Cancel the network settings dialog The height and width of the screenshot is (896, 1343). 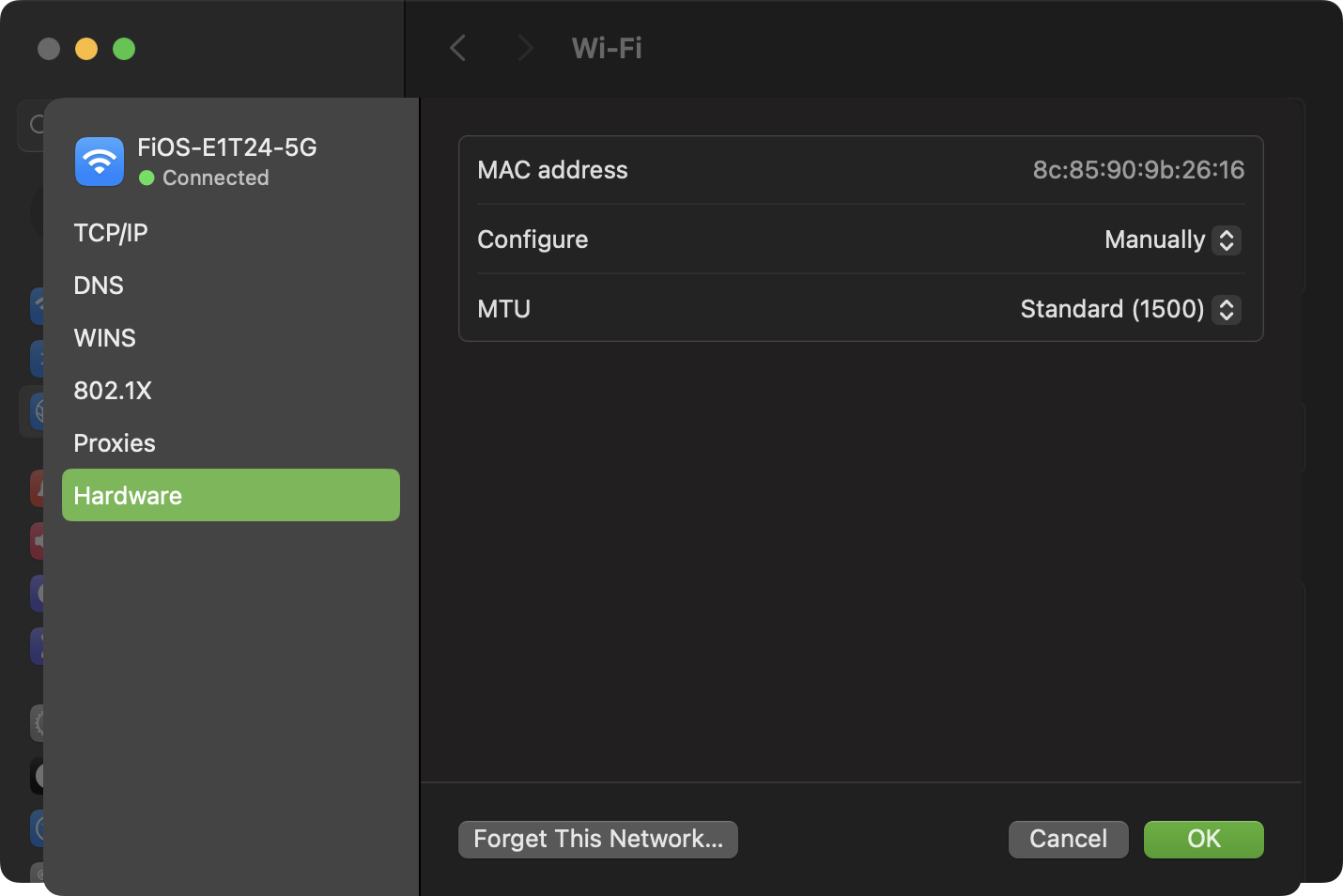[x=1068, y=839]
